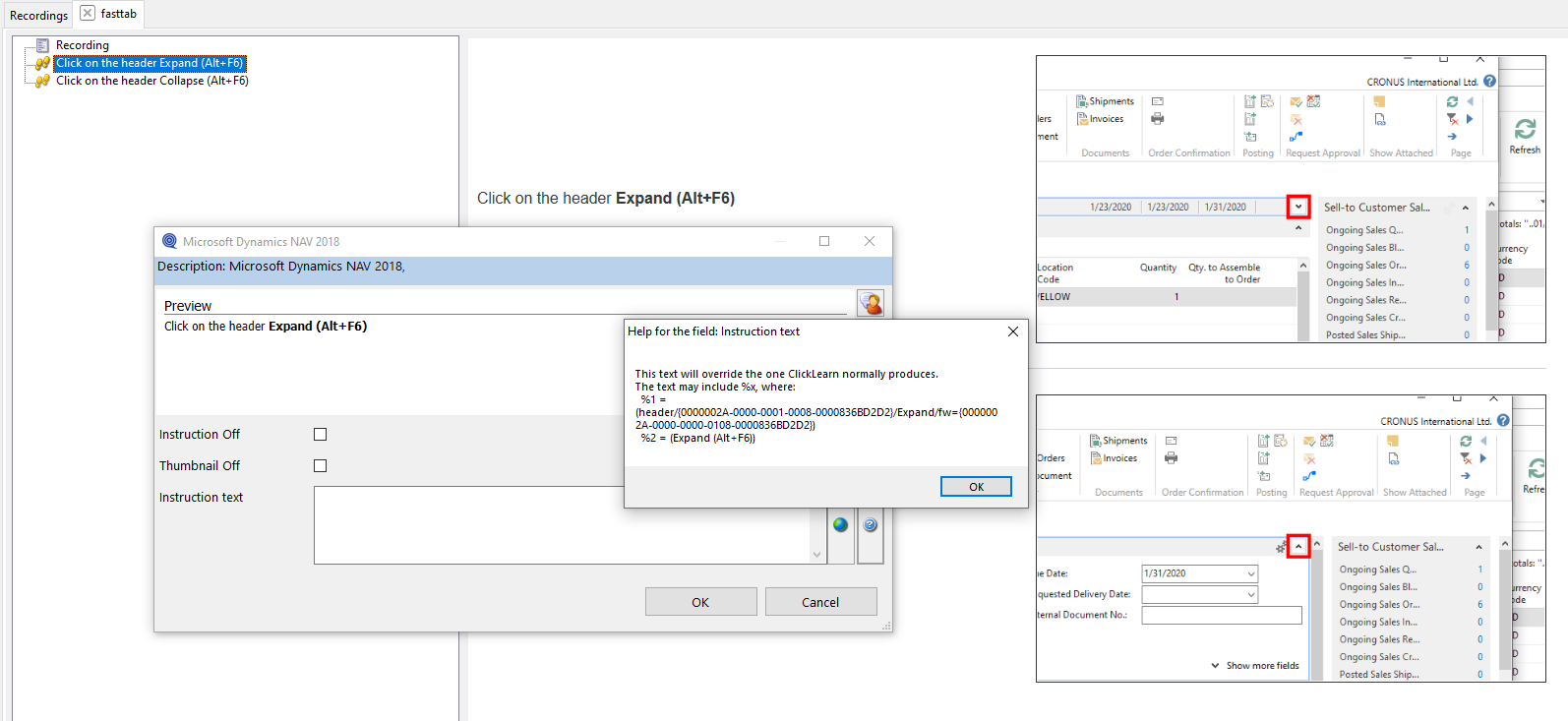The image size is (1568, 721).
Task: Select step Click on the header Collapse (Alt+F6)
Action: (152, 81)
